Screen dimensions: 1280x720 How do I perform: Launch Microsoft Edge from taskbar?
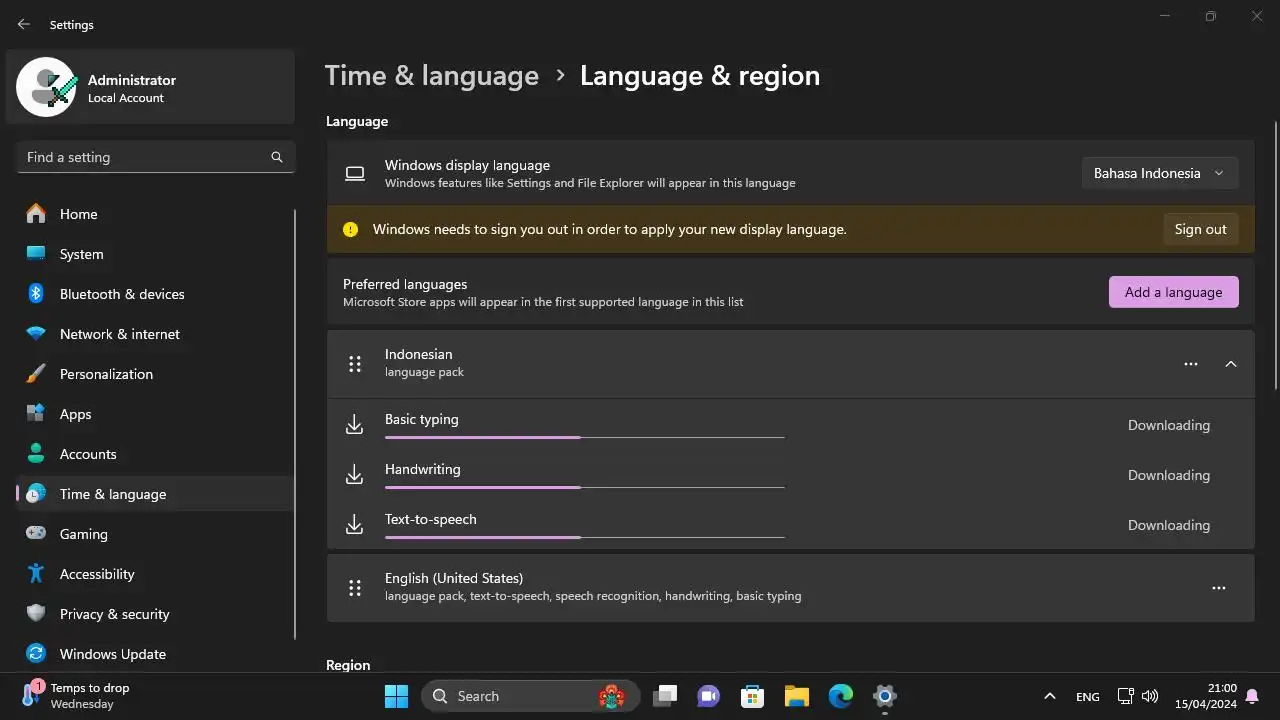pyautogui.click(x=840, y=696)
